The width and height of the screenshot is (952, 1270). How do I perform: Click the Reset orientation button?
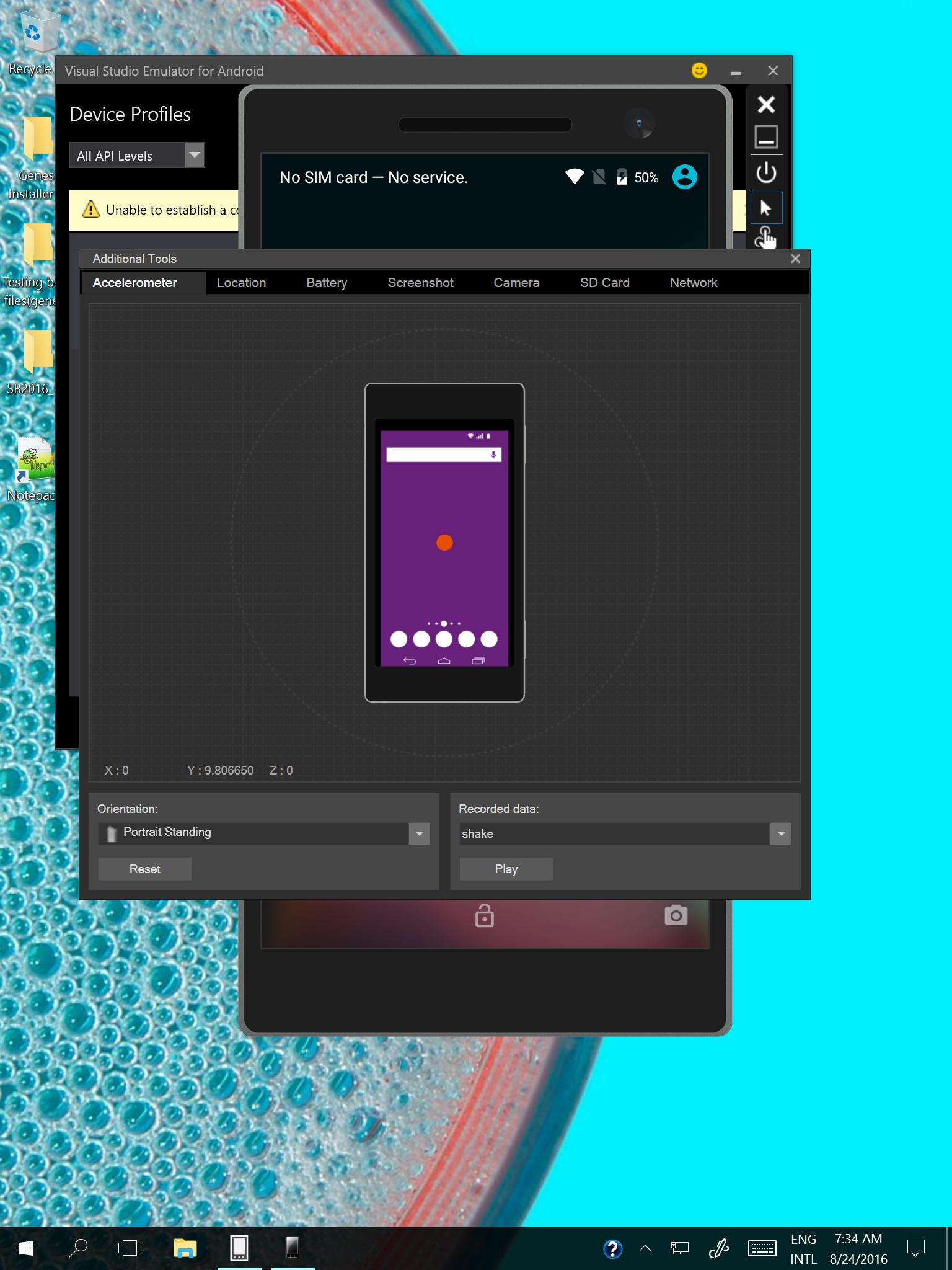[144, 869]
